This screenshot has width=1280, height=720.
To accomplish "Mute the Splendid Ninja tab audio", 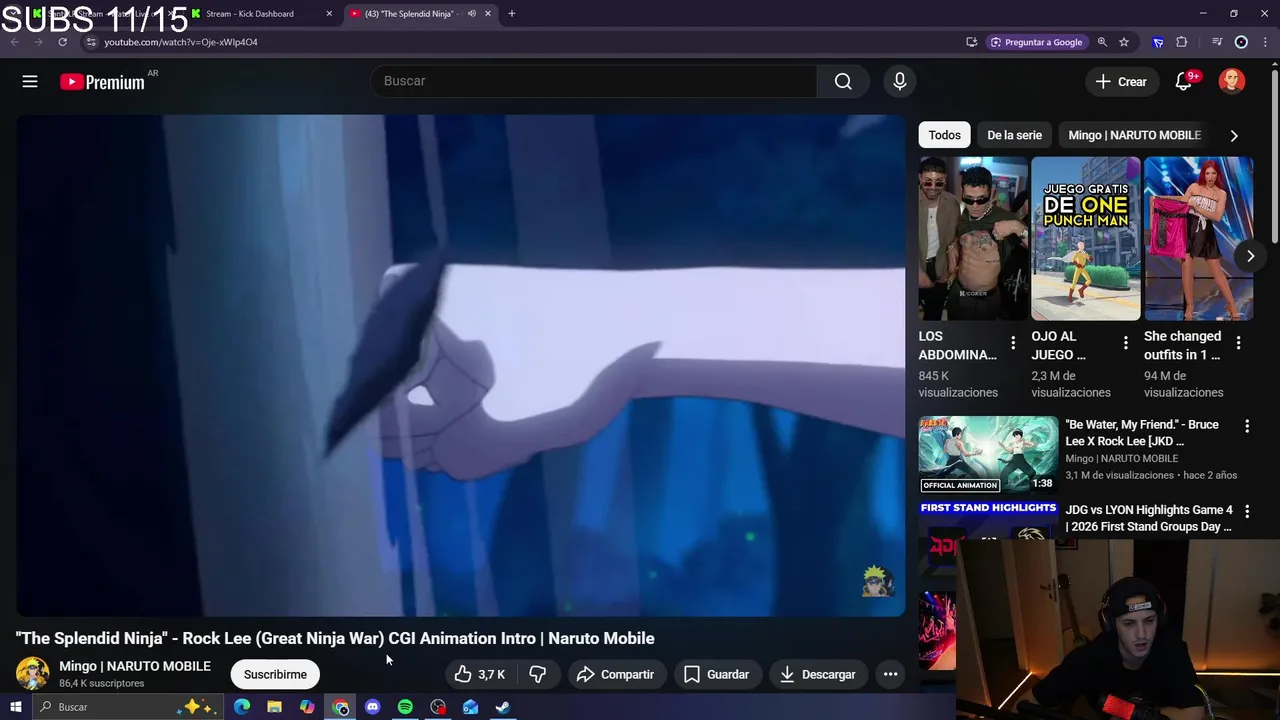I will tap(472, 14).
